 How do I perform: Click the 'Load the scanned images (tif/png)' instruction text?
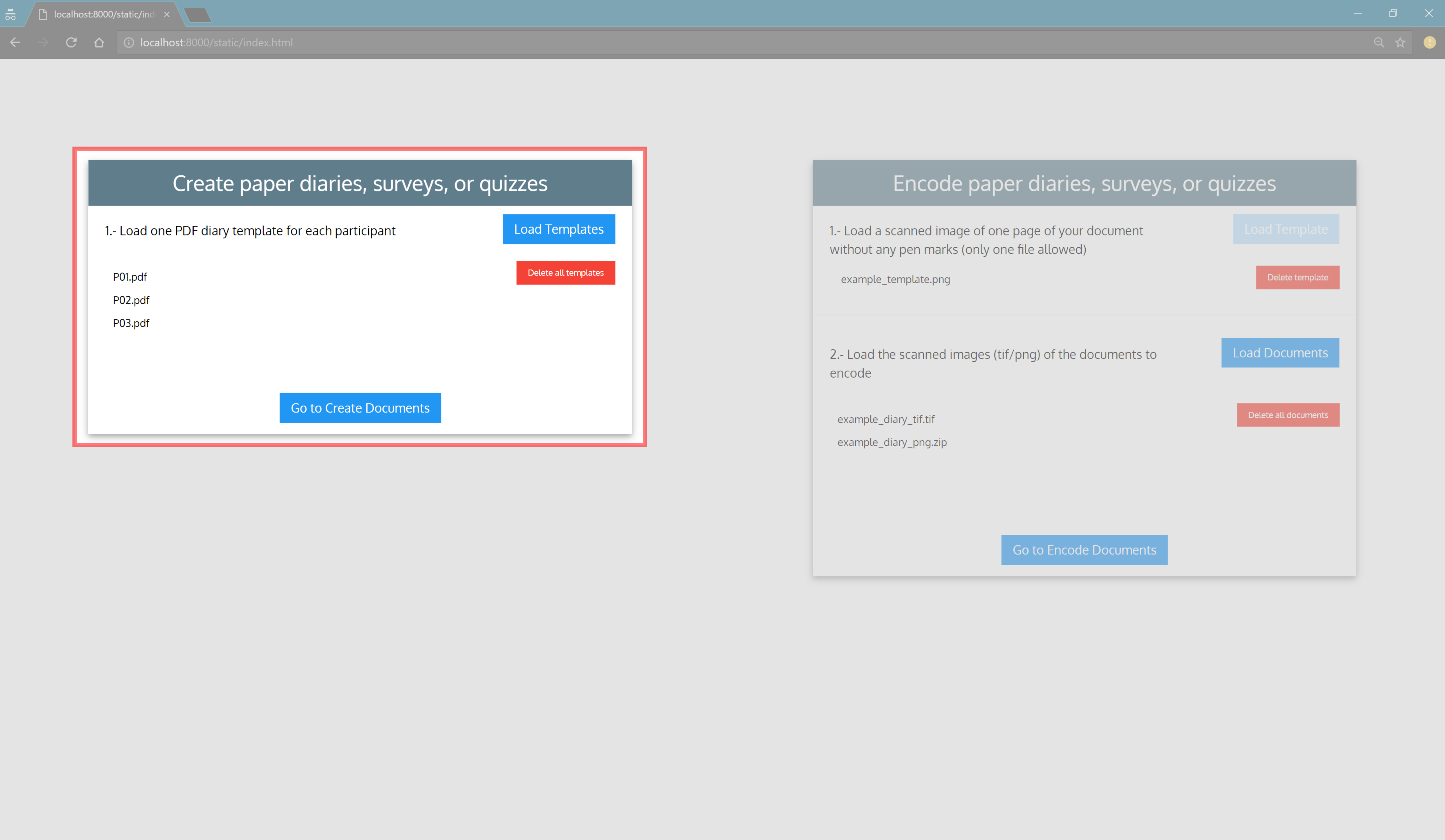coord(993,364)
